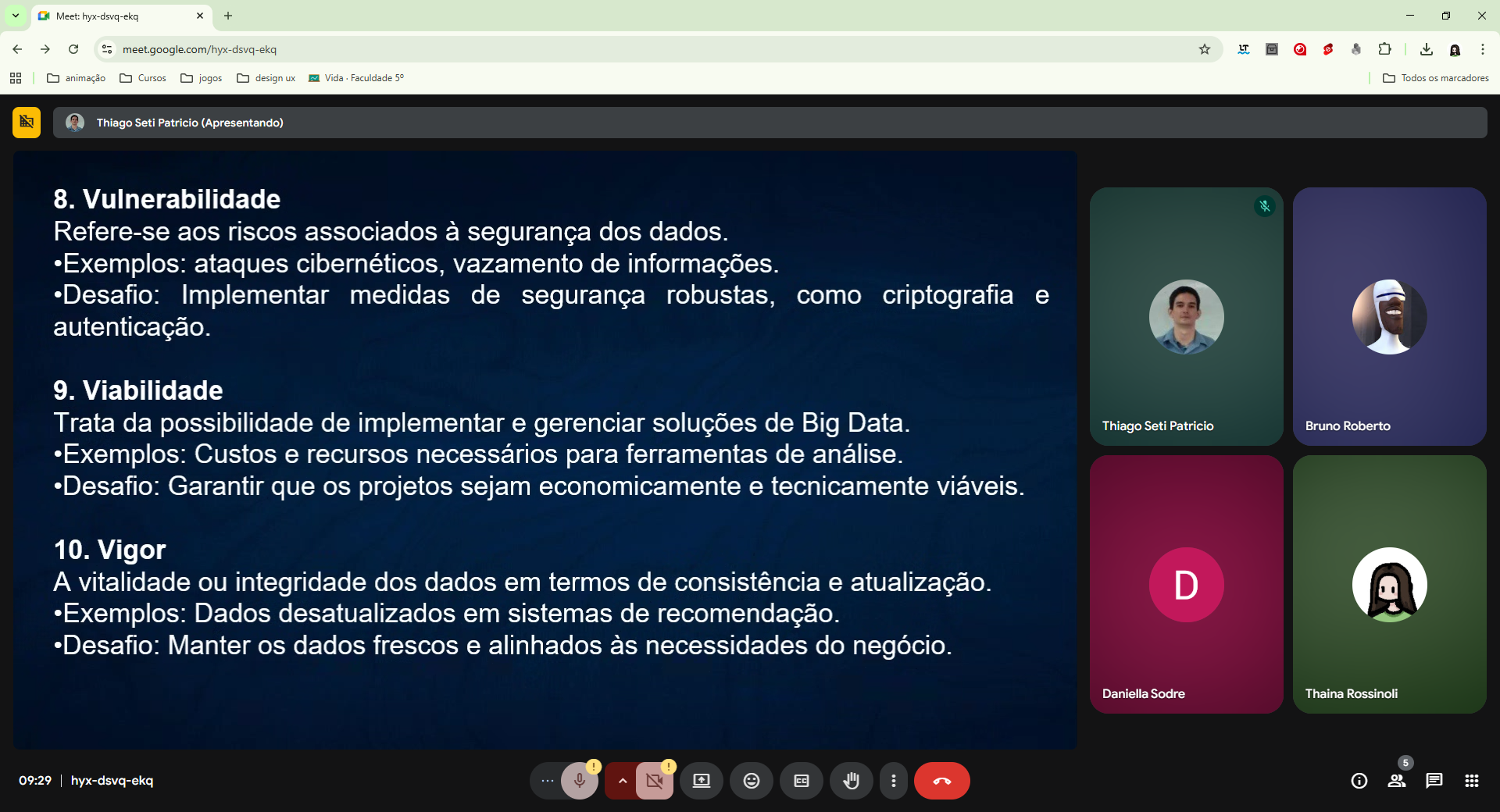Viewport: 1500px width, 812px height.
Task: Click the present screen icon
Action: [702, 781]
